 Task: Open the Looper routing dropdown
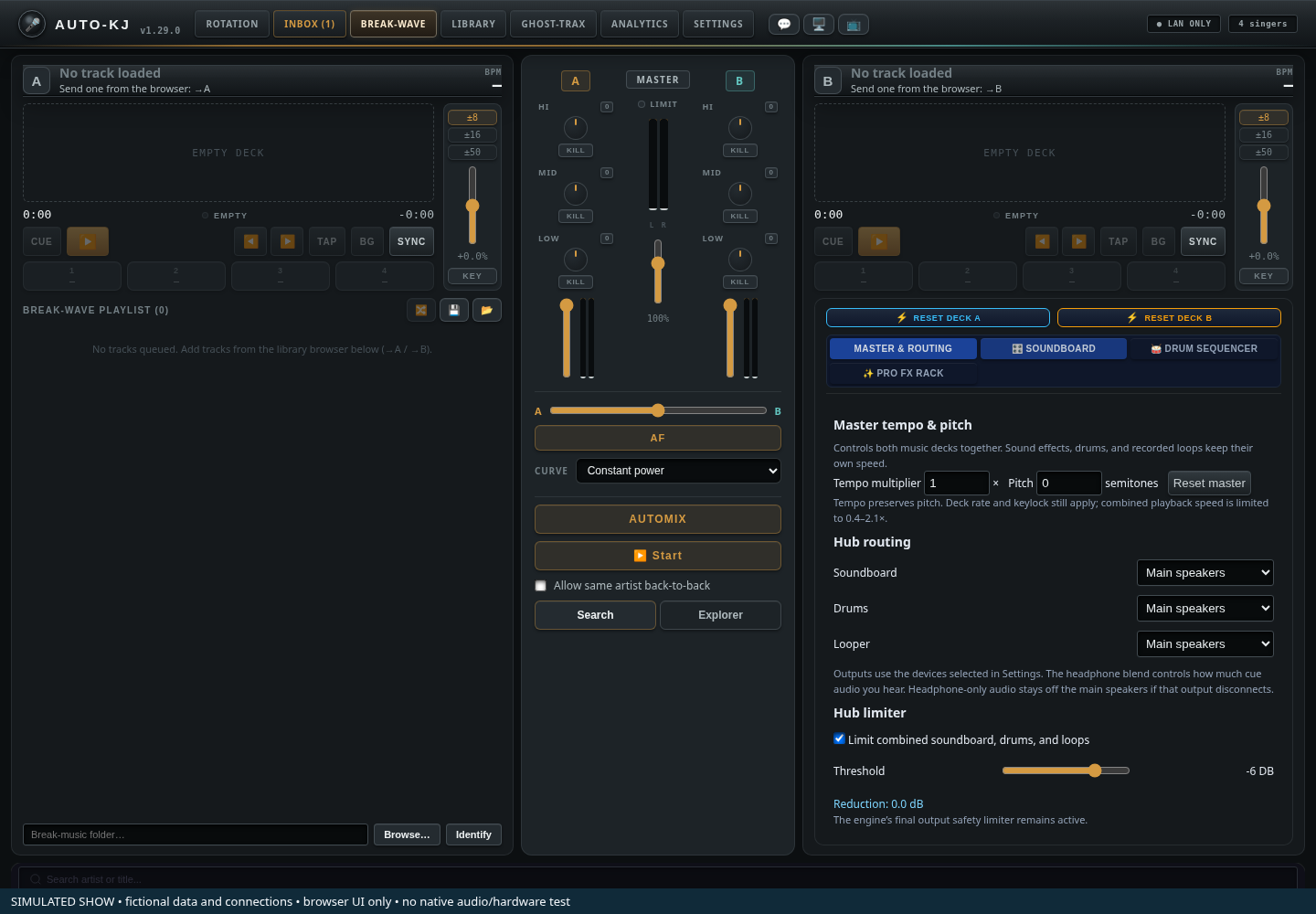pyautogui.click(x=1205, y=644)
